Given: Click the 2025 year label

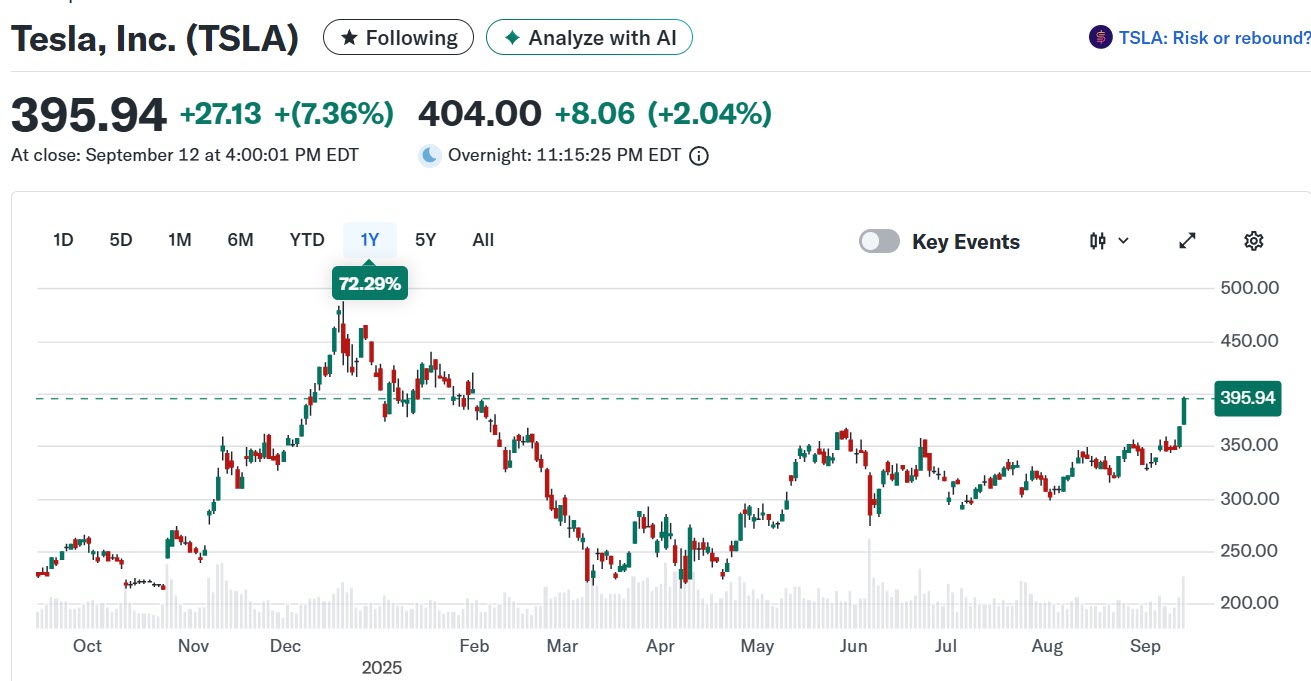Looking at the screenshot, I should pos(381,667).
